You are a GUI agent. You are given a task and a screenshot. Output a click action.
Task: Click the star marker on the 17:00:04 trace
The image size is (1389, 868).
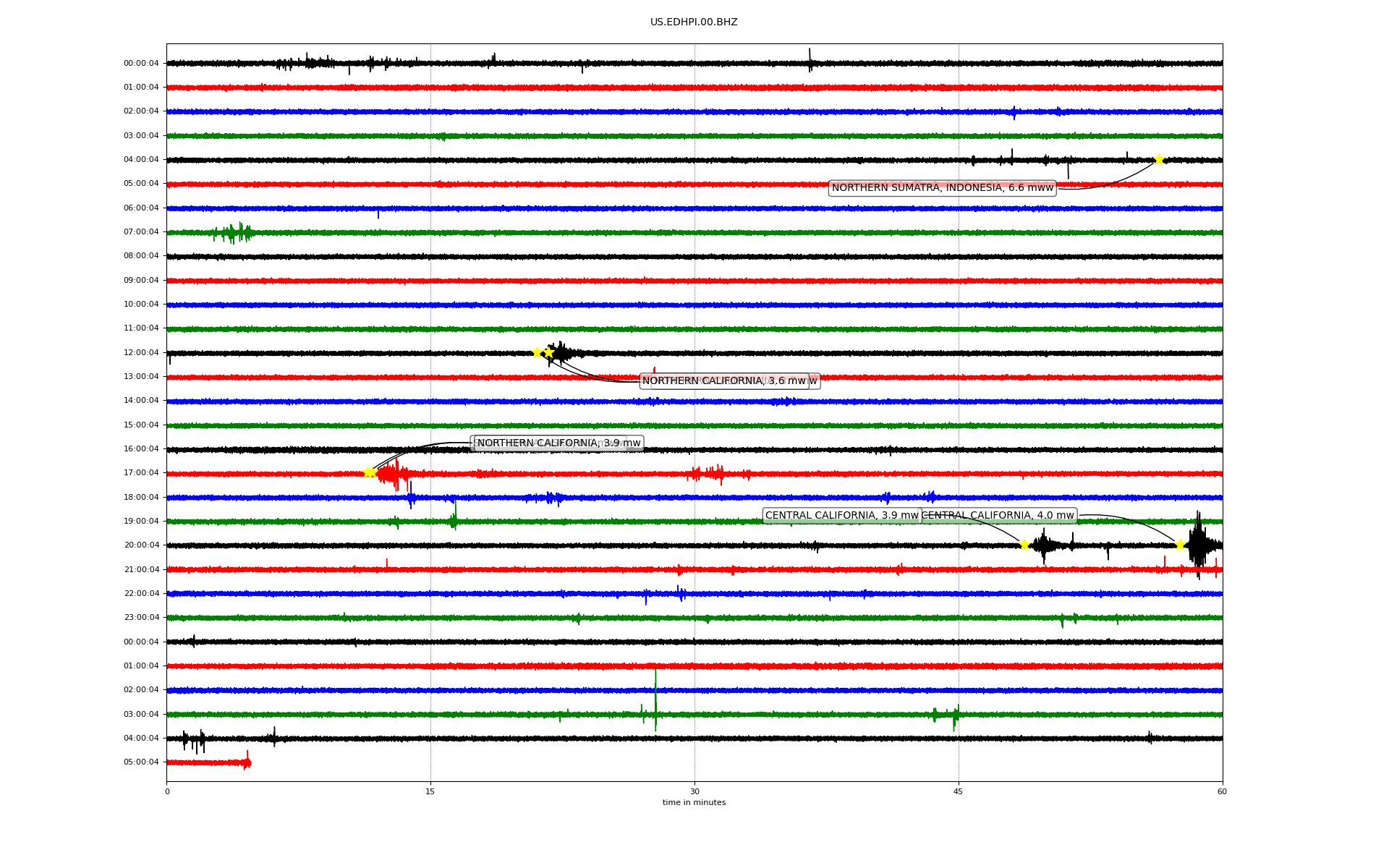tap(369, 472)
